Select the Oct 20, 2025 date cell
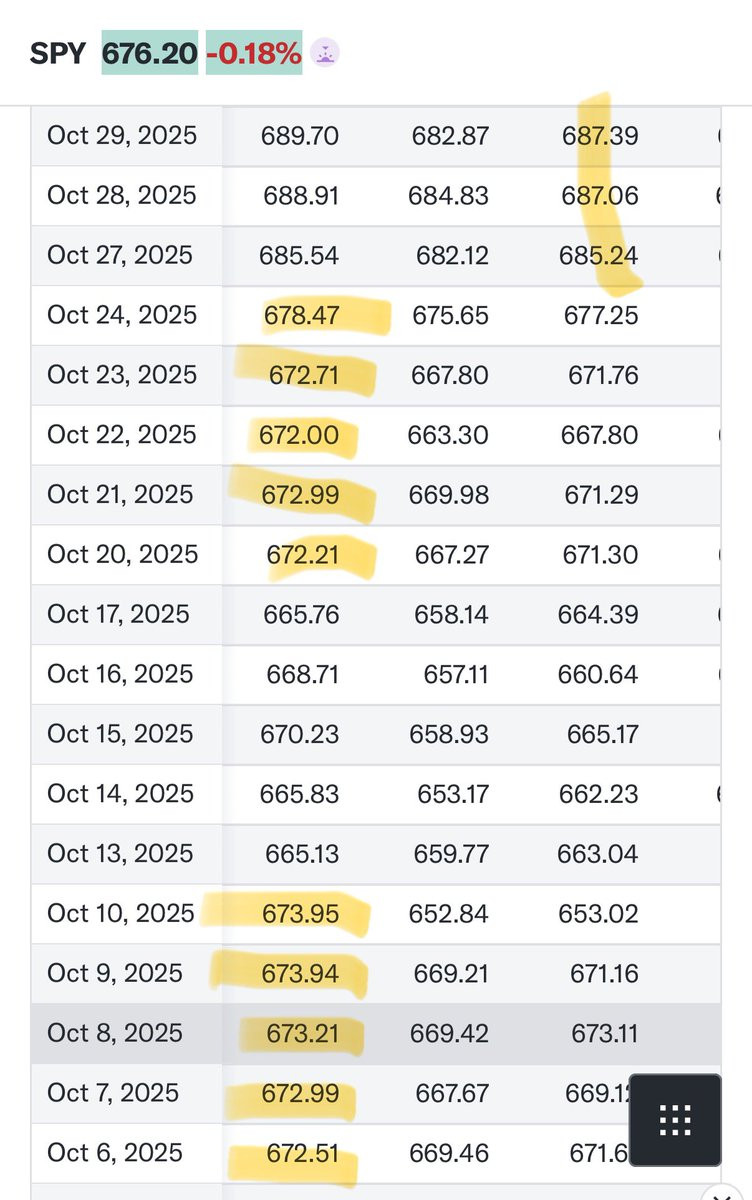 [x=122, y=555]
